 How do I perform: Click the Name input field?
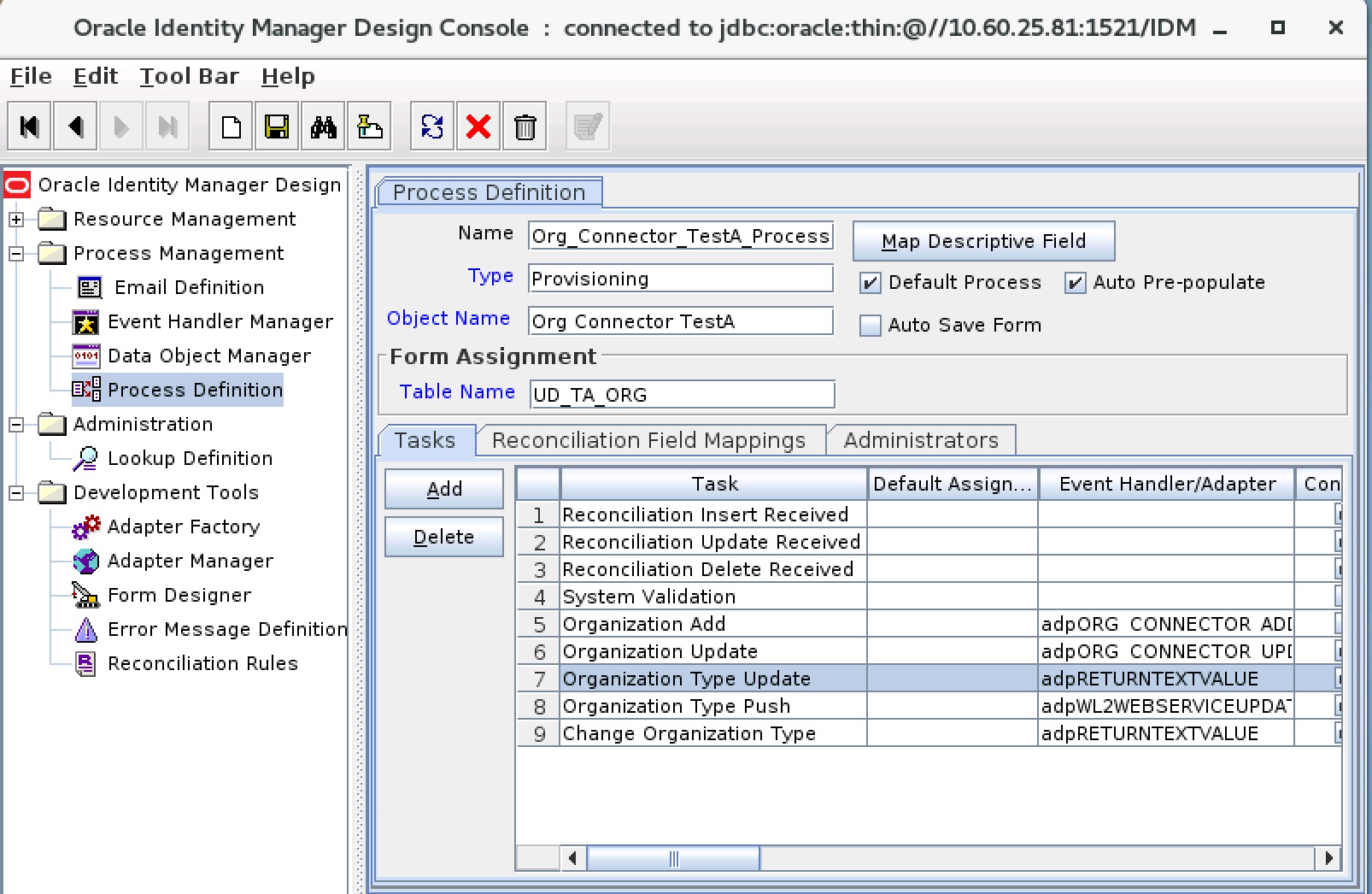pos(681,236)
